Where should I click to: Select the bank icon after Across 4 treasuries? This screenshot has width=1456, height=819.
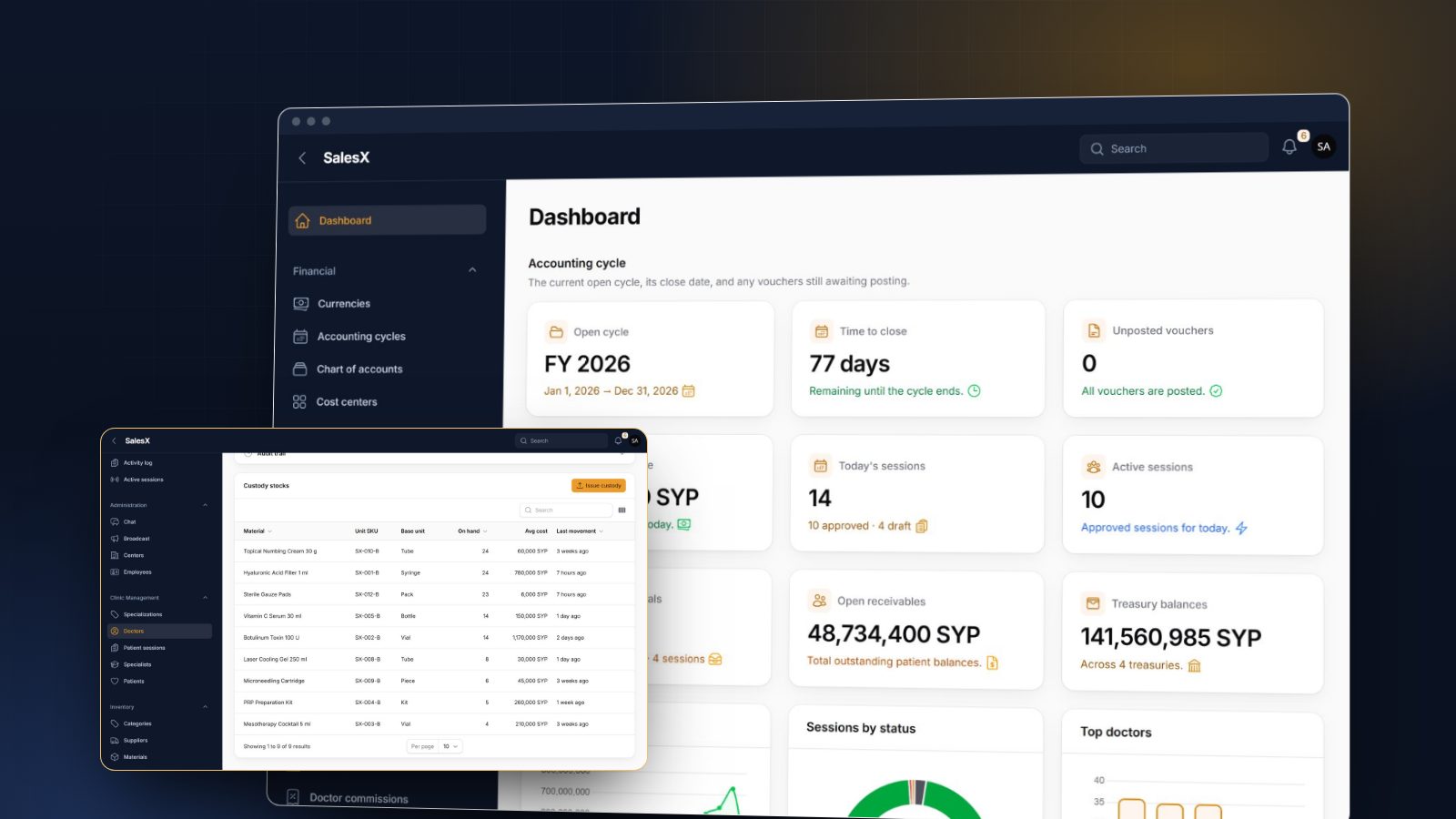point(1194,665)
